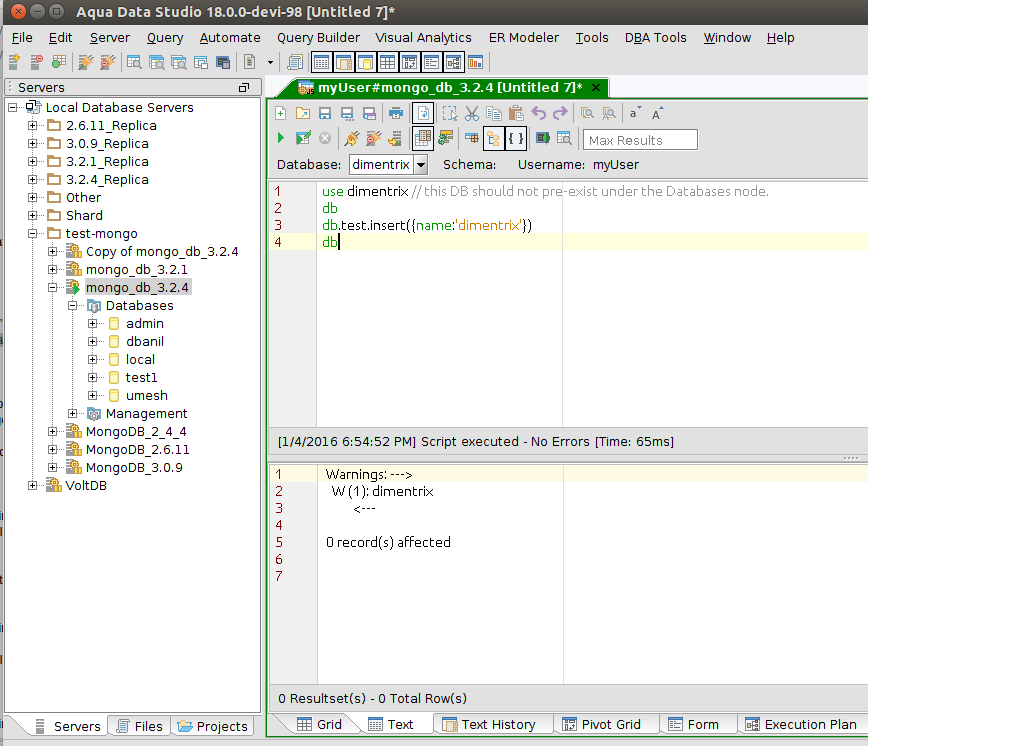Click the Find magnifier icon in editor toolbar
The image size is (1016, 746).
coord(587,113)
